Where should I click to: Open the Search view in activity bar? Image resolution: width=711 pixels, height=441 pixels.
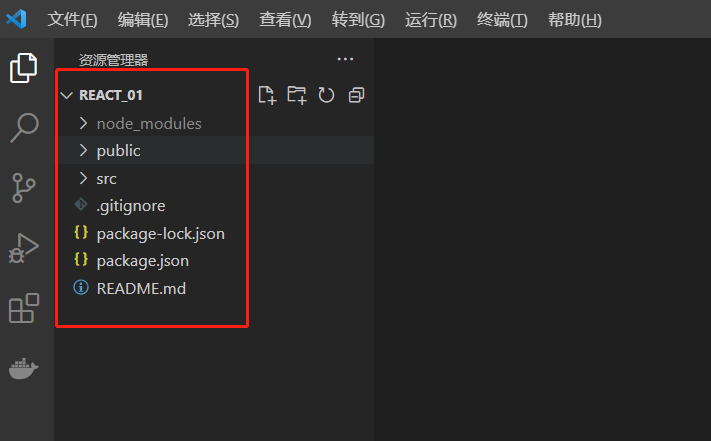(24, 127)
